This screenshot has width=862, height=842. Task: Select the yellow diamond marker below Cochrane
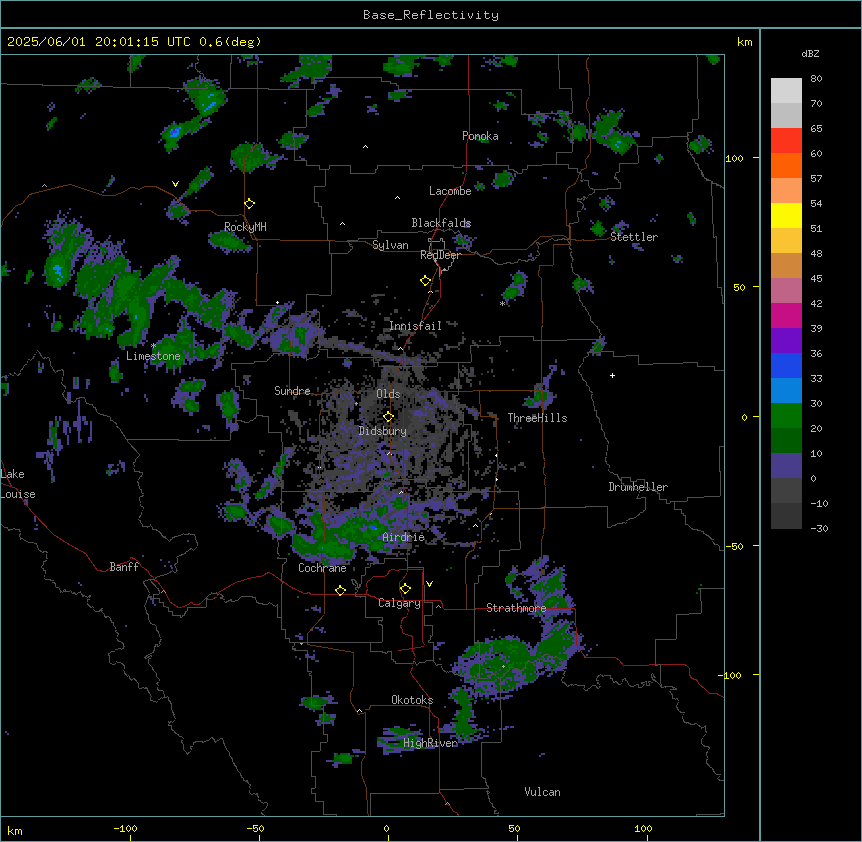pyautogui.click(x=340, y=590)
